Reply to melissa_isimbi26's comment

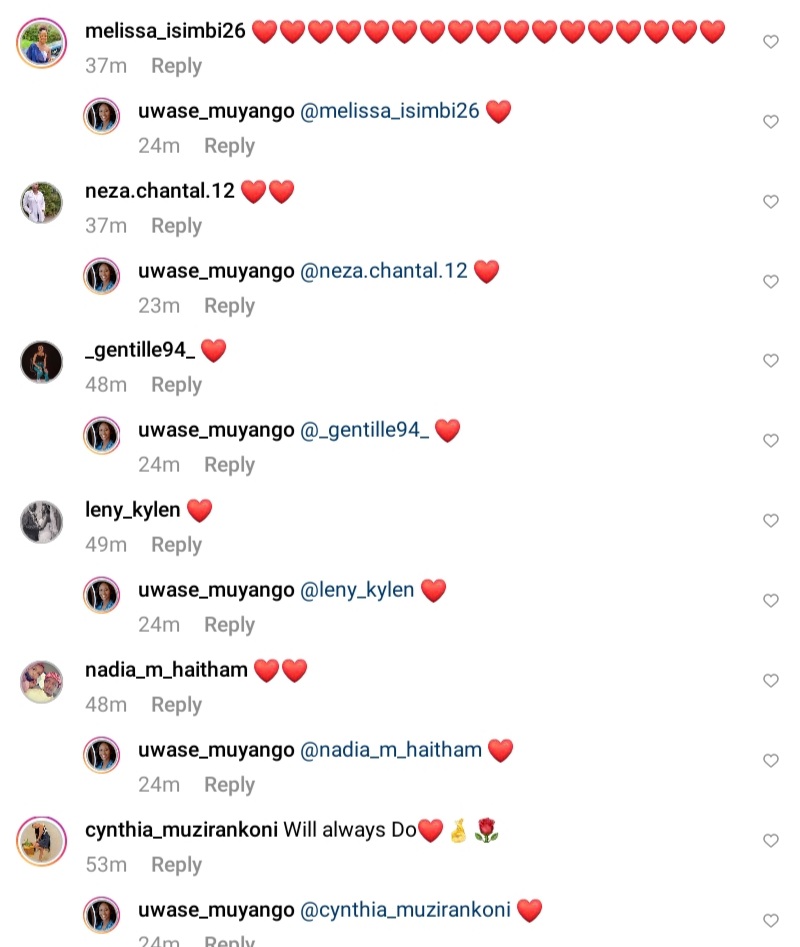pyautogui.click(x=176, y=66)
